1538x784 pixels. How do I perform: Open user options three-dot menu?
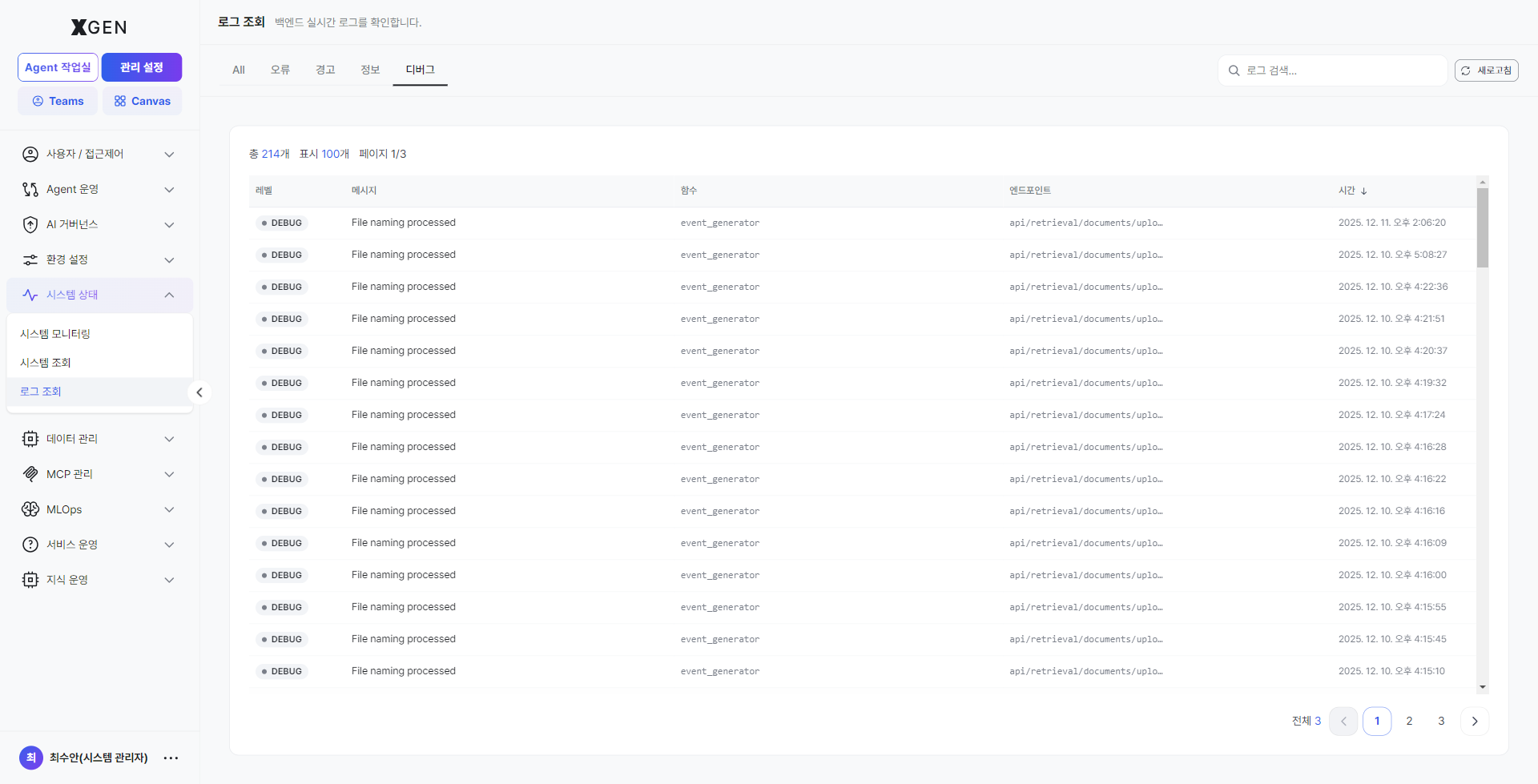coord(171,758)
